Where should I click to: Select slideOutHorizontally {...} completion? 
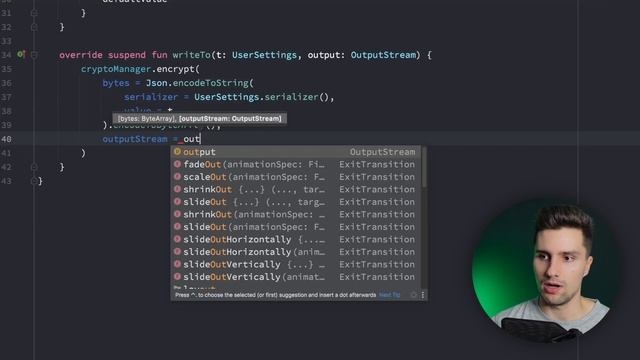[297, 240]
